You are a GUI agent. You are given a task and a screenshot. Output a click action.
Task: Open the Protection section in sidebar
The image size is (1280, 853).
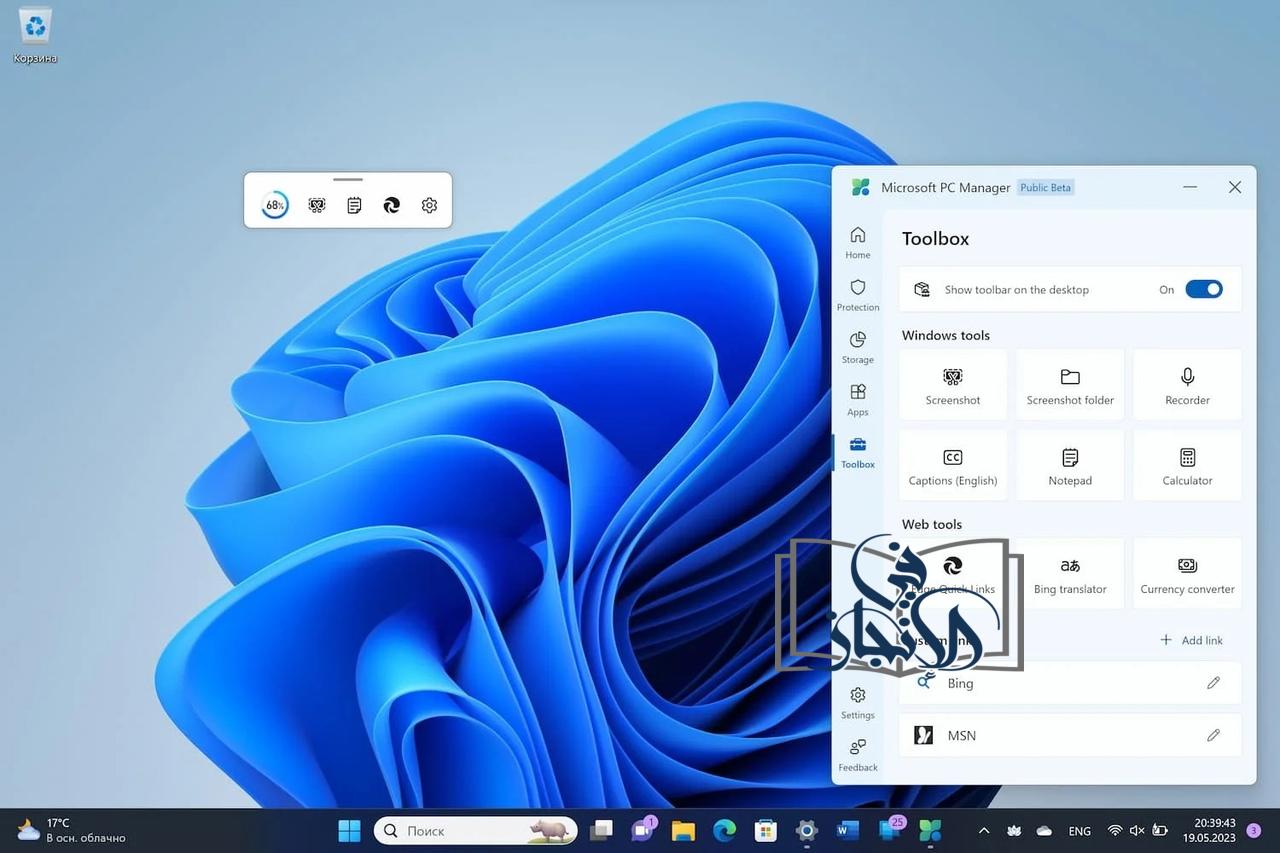858,295
